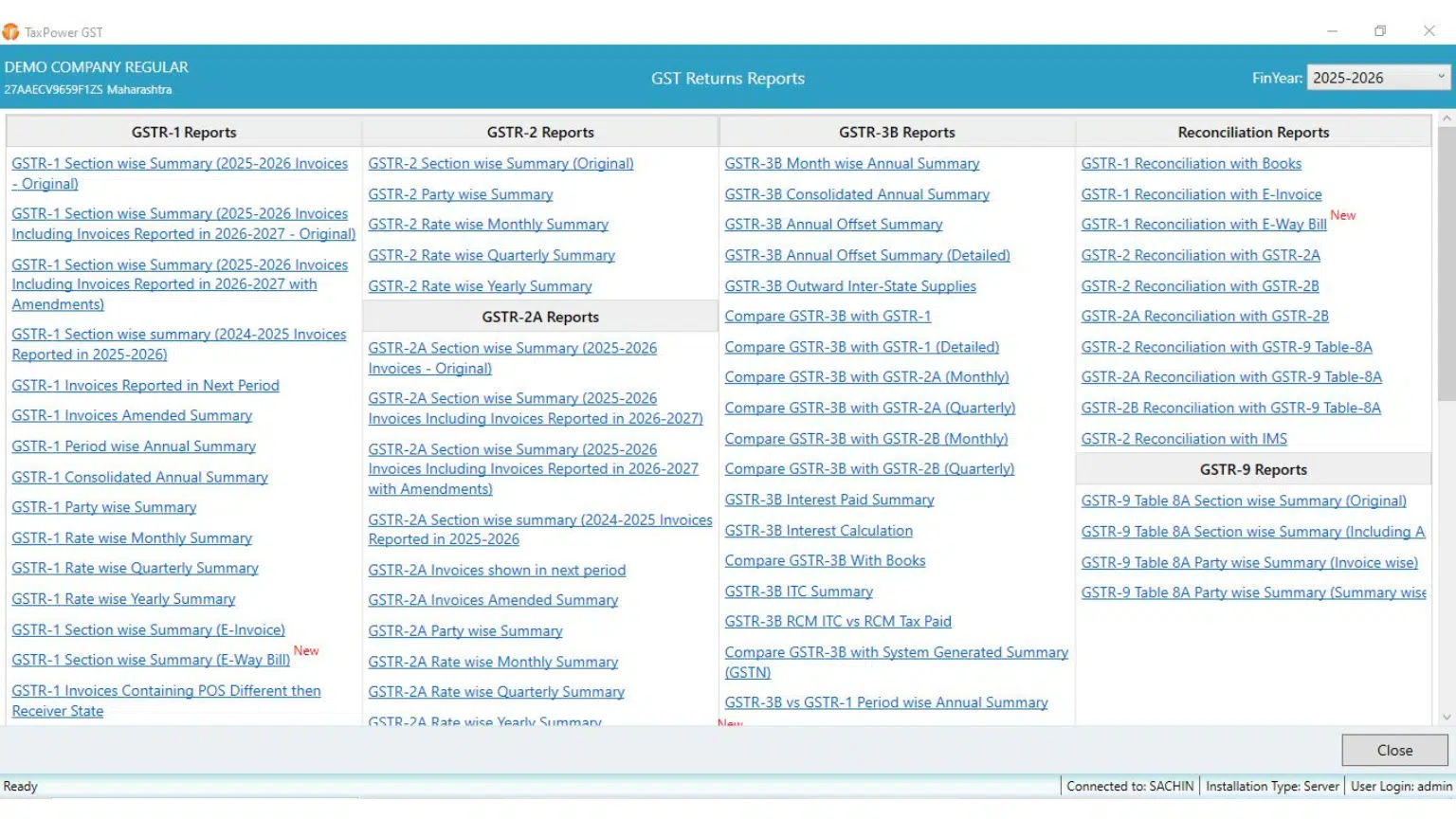
Task: Open the FinYear 2025-2026 dropdown
Action: (x=1378, y=78)
